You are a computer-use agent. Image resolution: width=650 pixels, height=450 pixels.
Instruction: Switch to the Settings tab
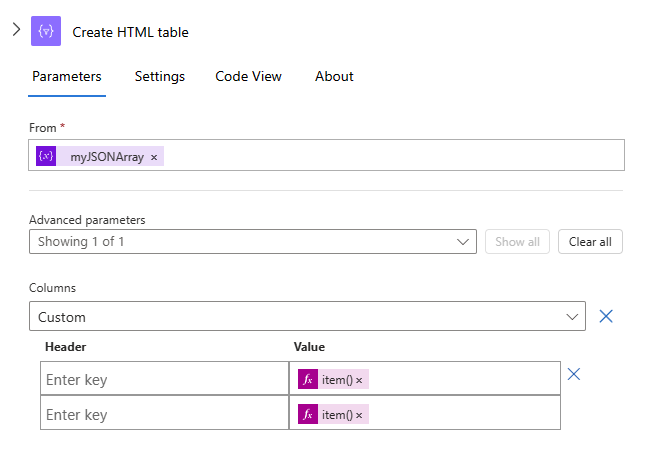160,76
